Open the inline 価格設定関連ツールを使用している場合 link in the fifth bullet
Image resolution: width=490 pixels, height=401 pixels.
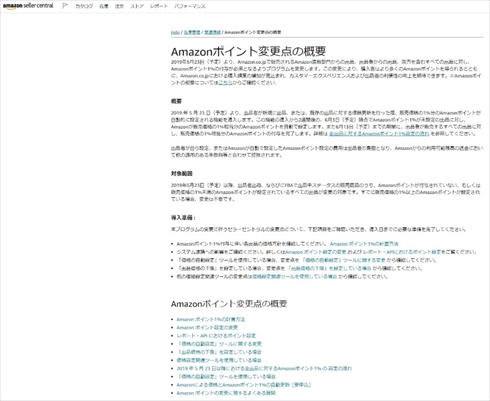(295, 277)
